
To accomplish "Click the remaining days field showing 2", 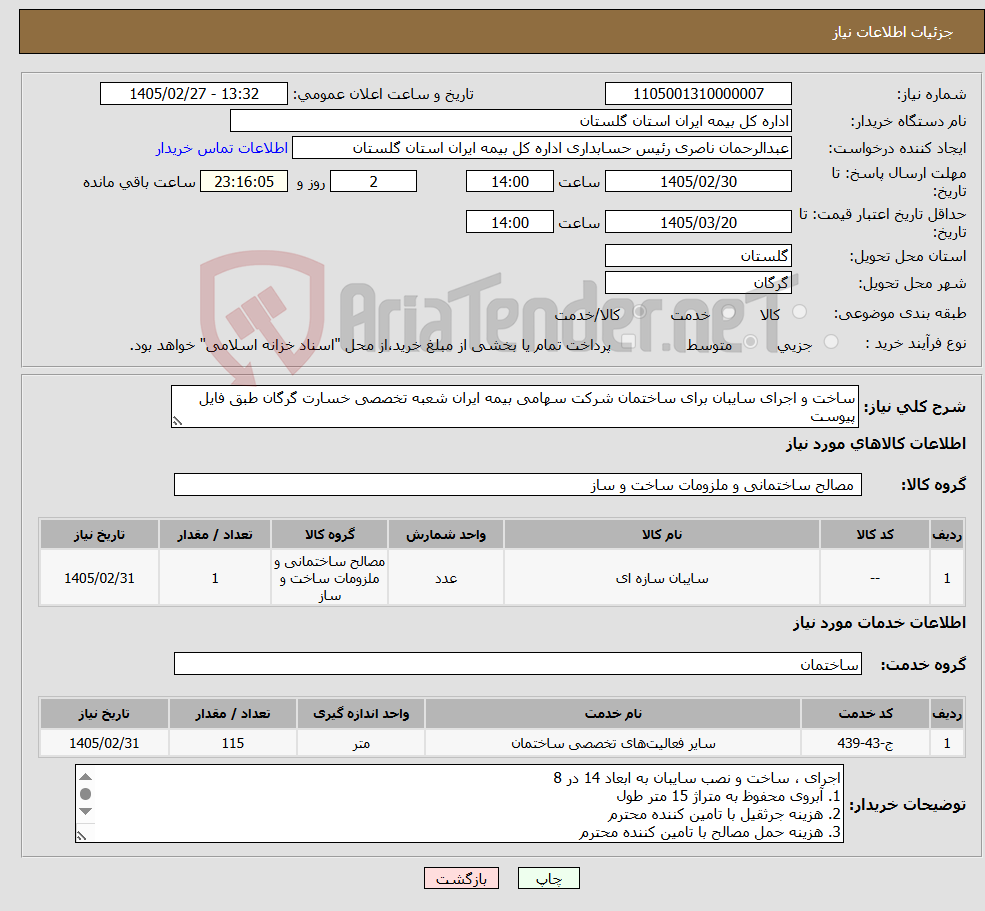I will coord(373,182).
